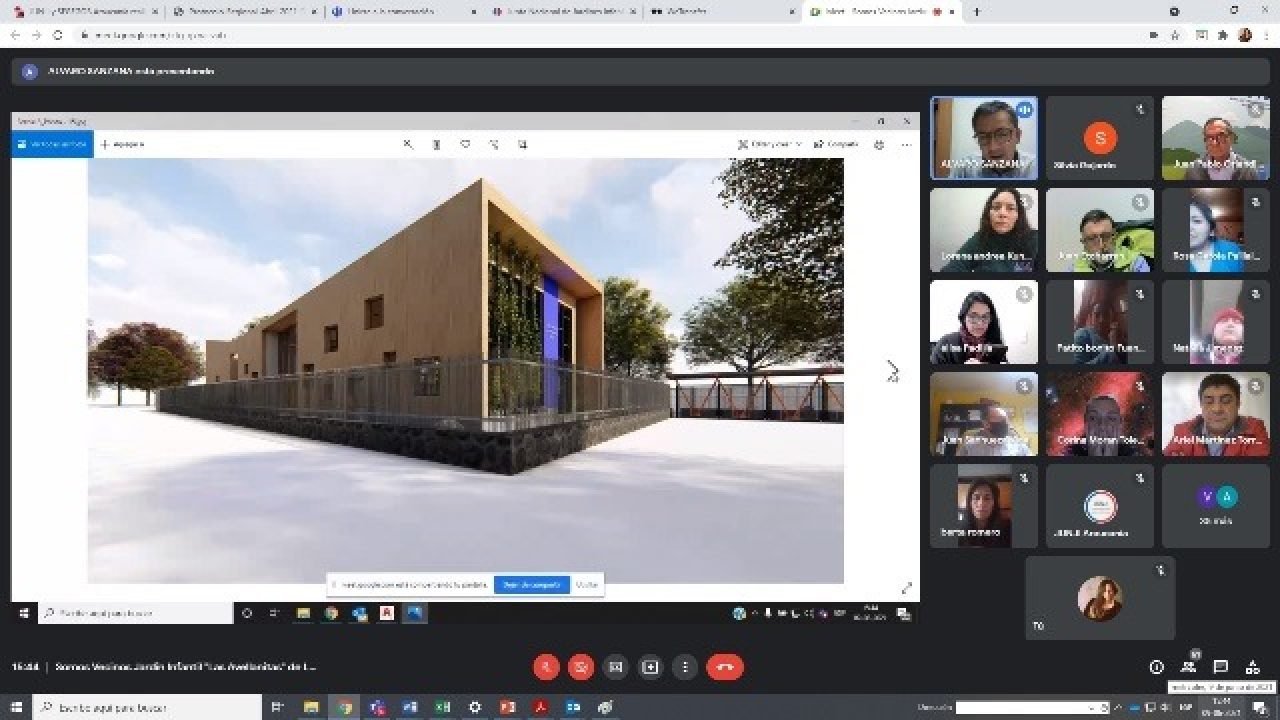Switch to the second browser tab
The image size is (1280, 720).
click(240, 12)
